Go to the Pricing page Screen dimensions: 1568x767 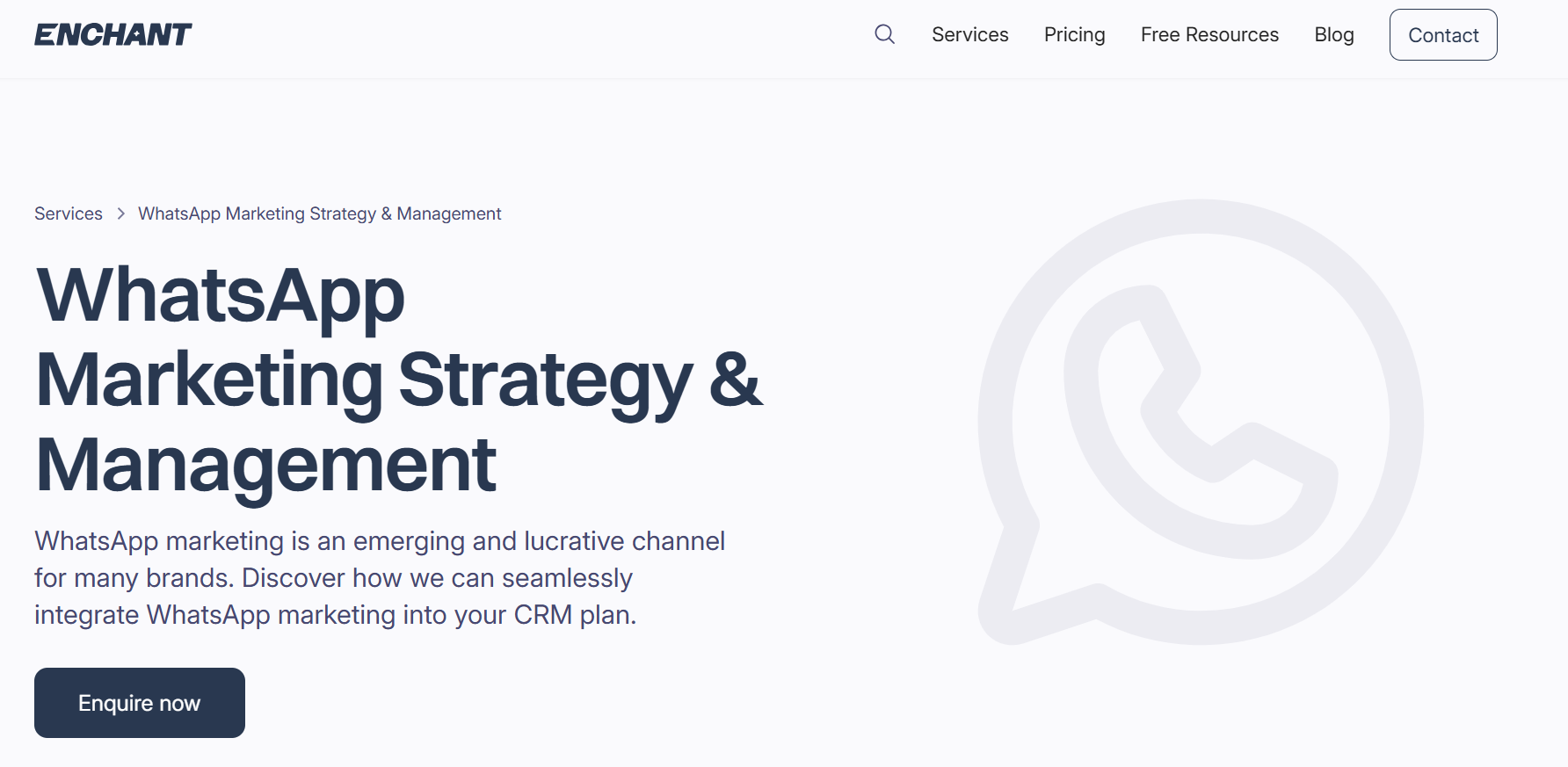[1074, 34]
